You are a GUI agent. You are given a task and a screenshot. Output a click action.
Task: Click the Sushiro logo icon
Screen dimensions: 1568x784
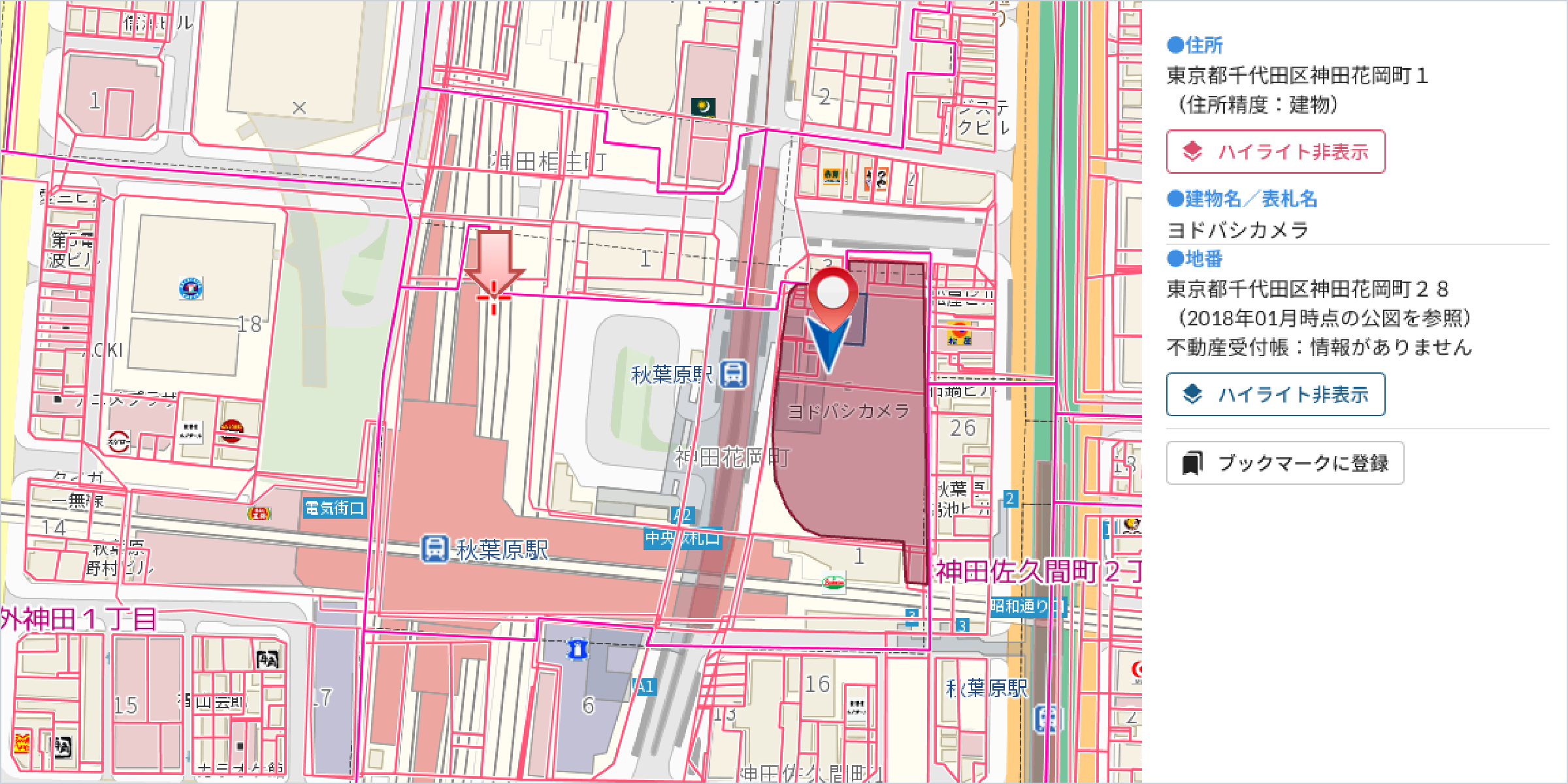[x=118, y=442]
